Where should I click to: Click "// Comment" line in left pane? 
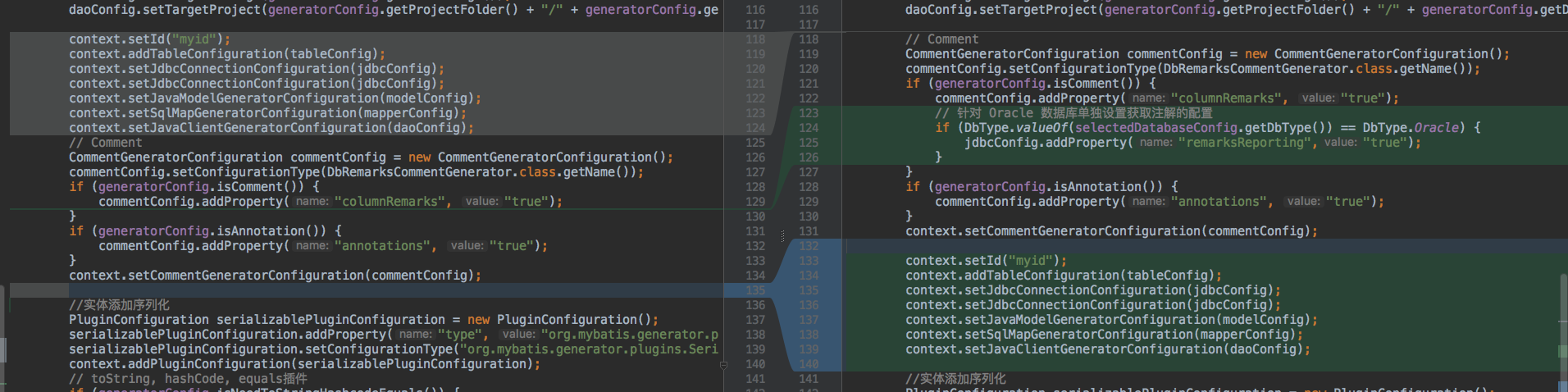pyautogui.click(x=106, y=143)
